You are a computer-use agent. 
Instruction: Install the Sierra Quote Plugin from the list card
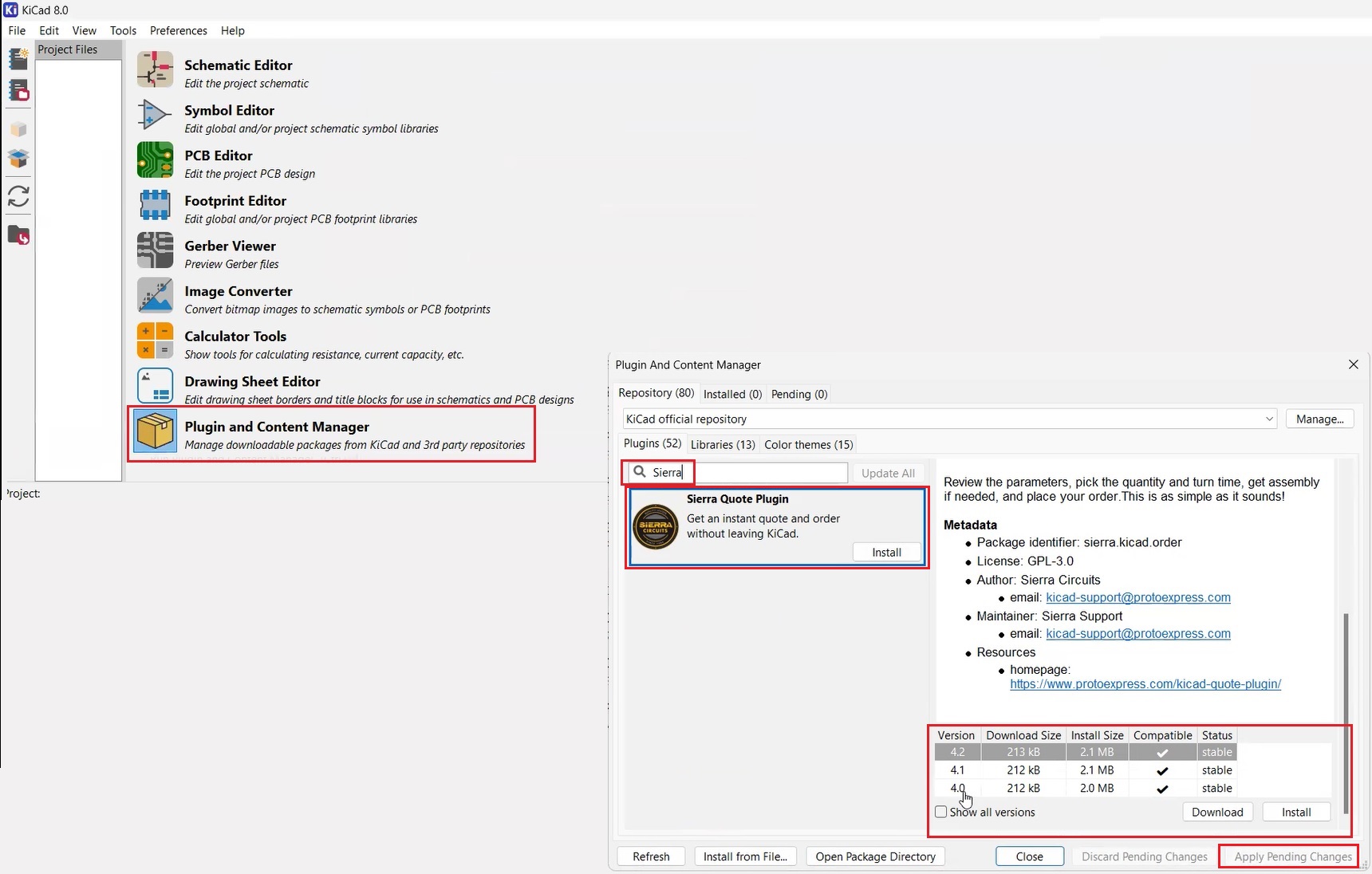tap(886, 552)
